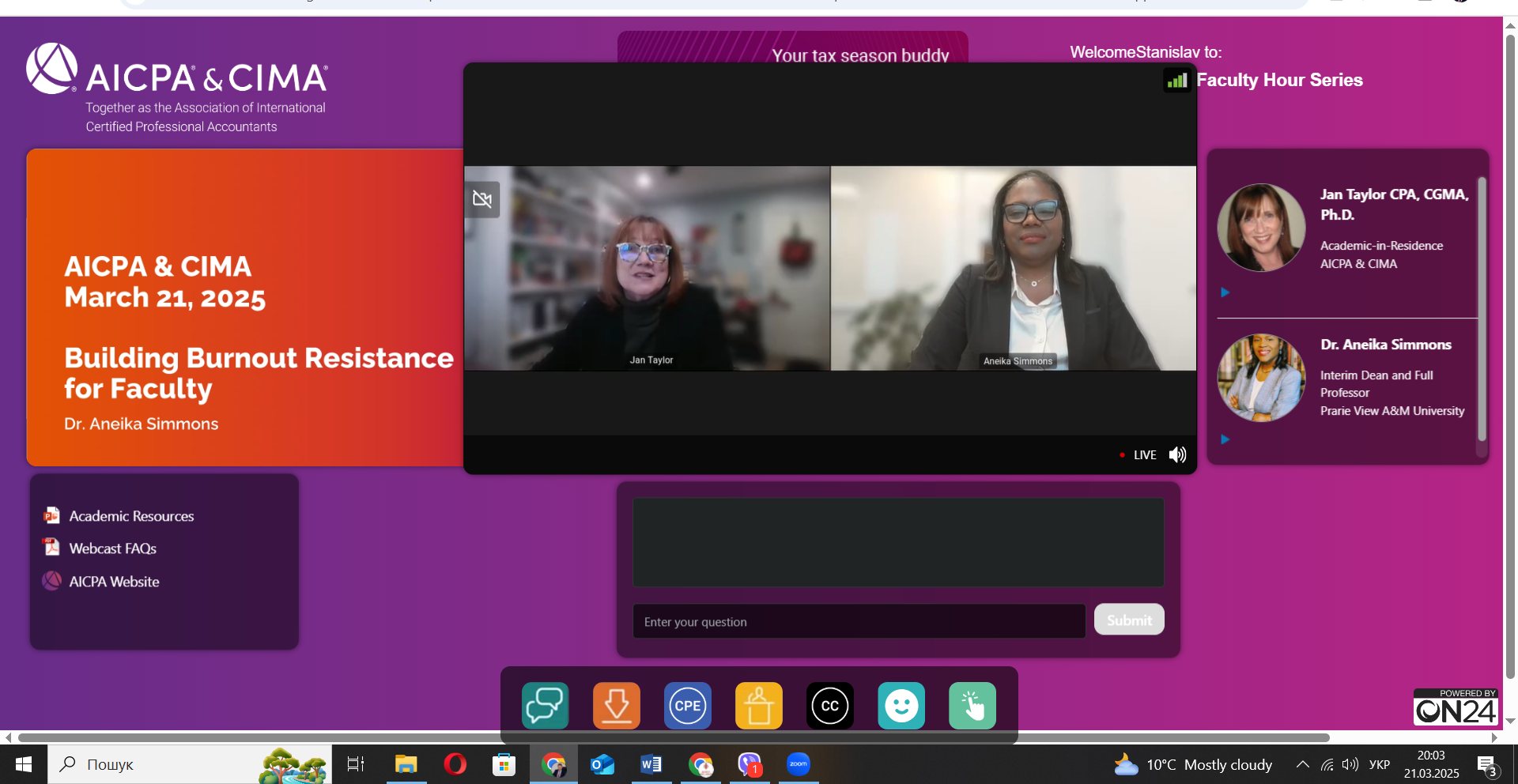Click the ON24 powered-by logo

[x=1456, y=707]
